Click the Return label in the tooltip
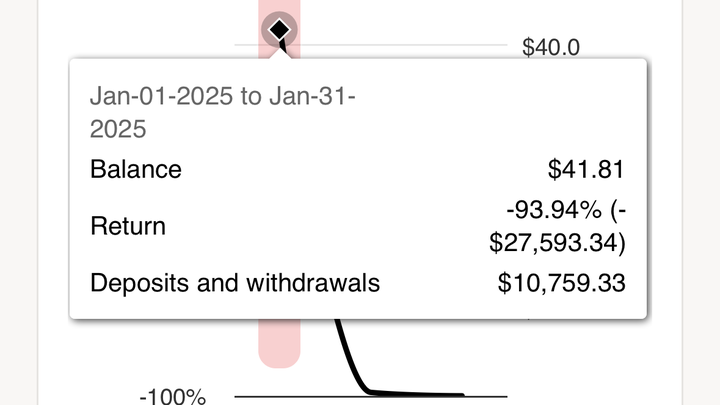The width and height of the screenshot is (720, 405). 128,226
